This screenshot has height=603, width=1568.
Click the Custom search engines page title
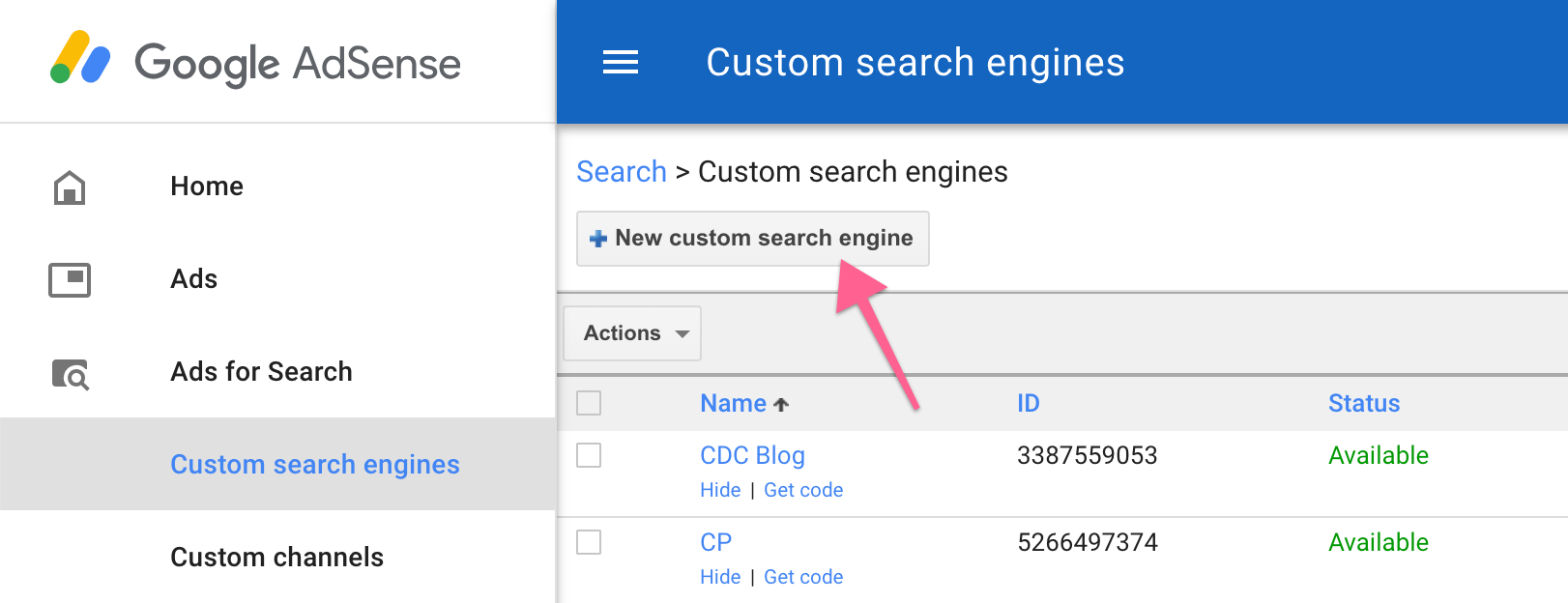[915, 63]
